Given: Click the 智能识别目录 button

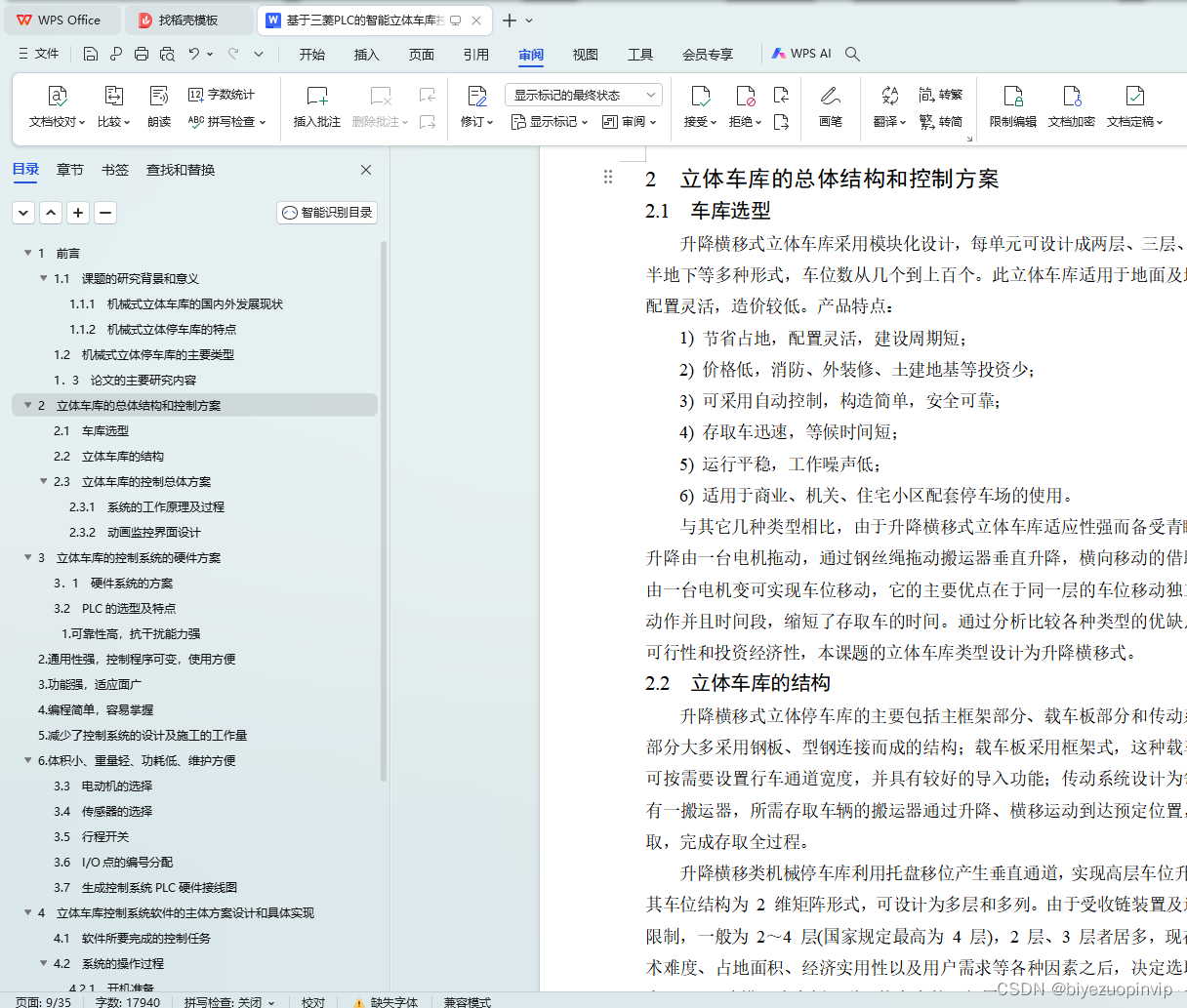Looking at the screenshot, I should coord(327,212).
